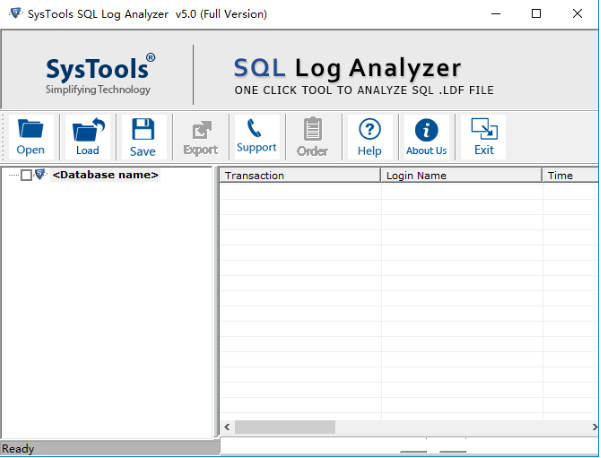Screen dimensions: 601x458
Task: Tick the Database name checkbox
Action: click(27, 175)
